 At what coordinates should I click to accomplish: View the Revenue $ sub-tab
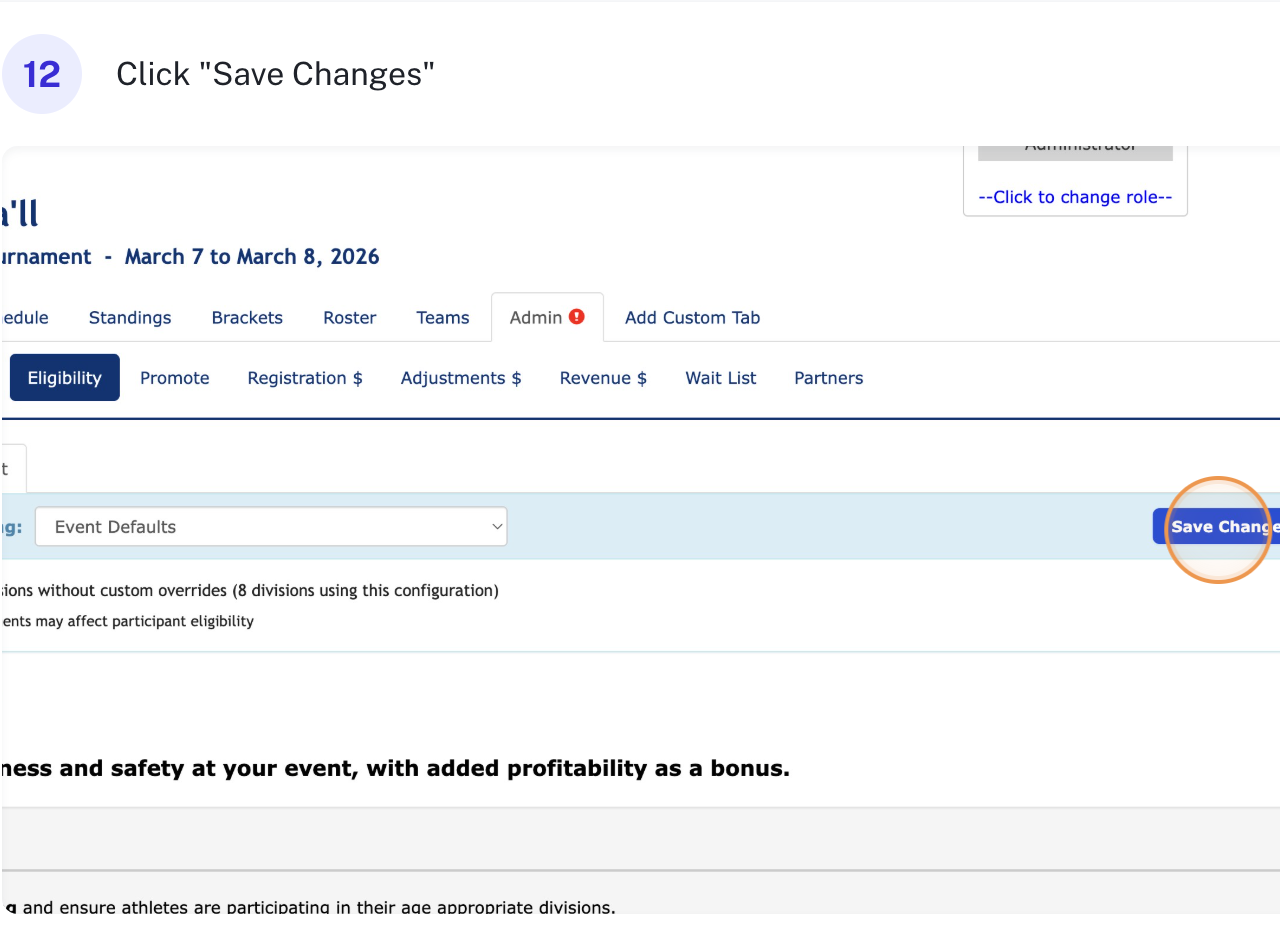tap(603, 377)
